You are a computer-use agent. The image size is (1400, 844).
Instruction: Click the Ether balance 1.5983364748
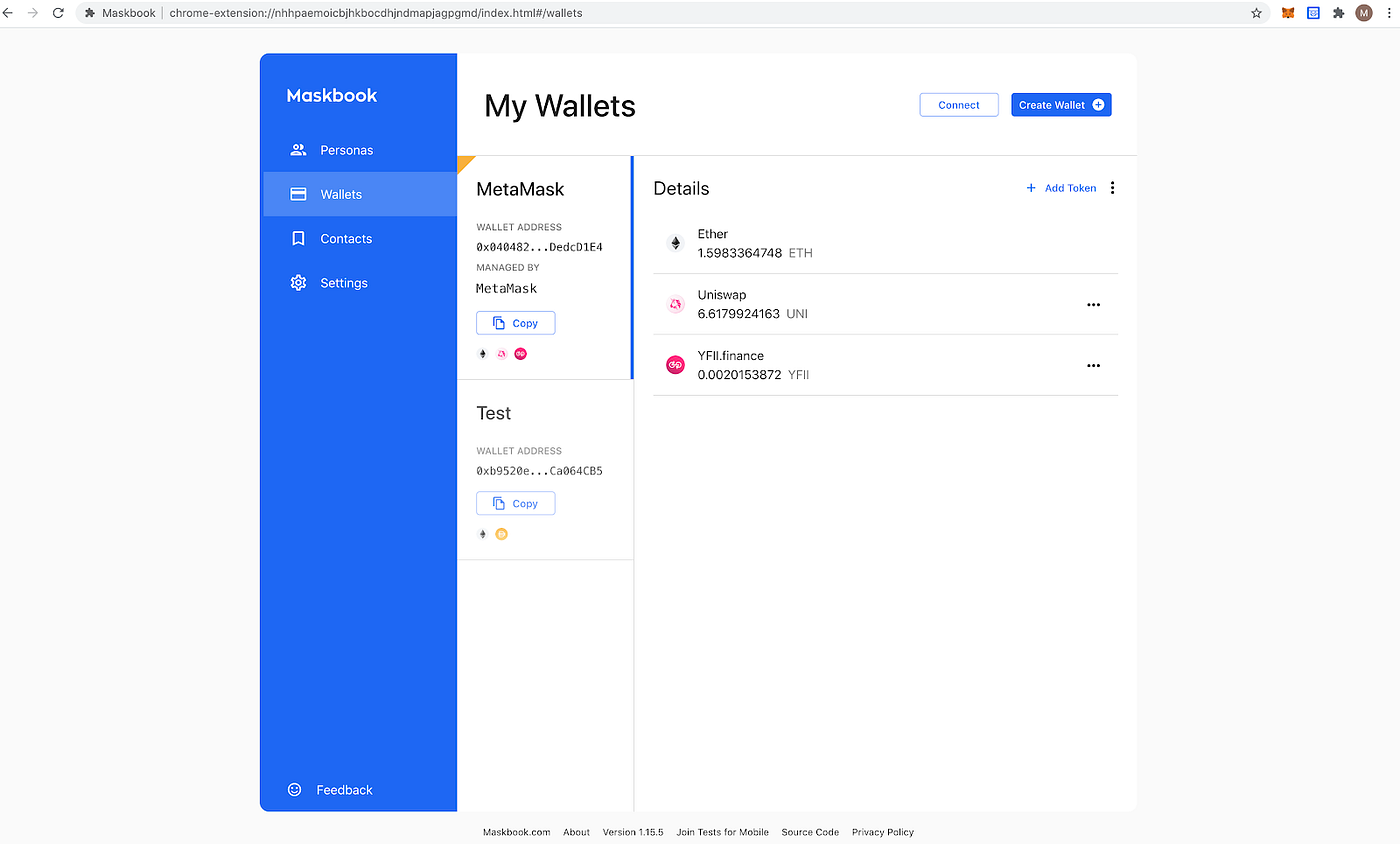(x=740, y=253)
